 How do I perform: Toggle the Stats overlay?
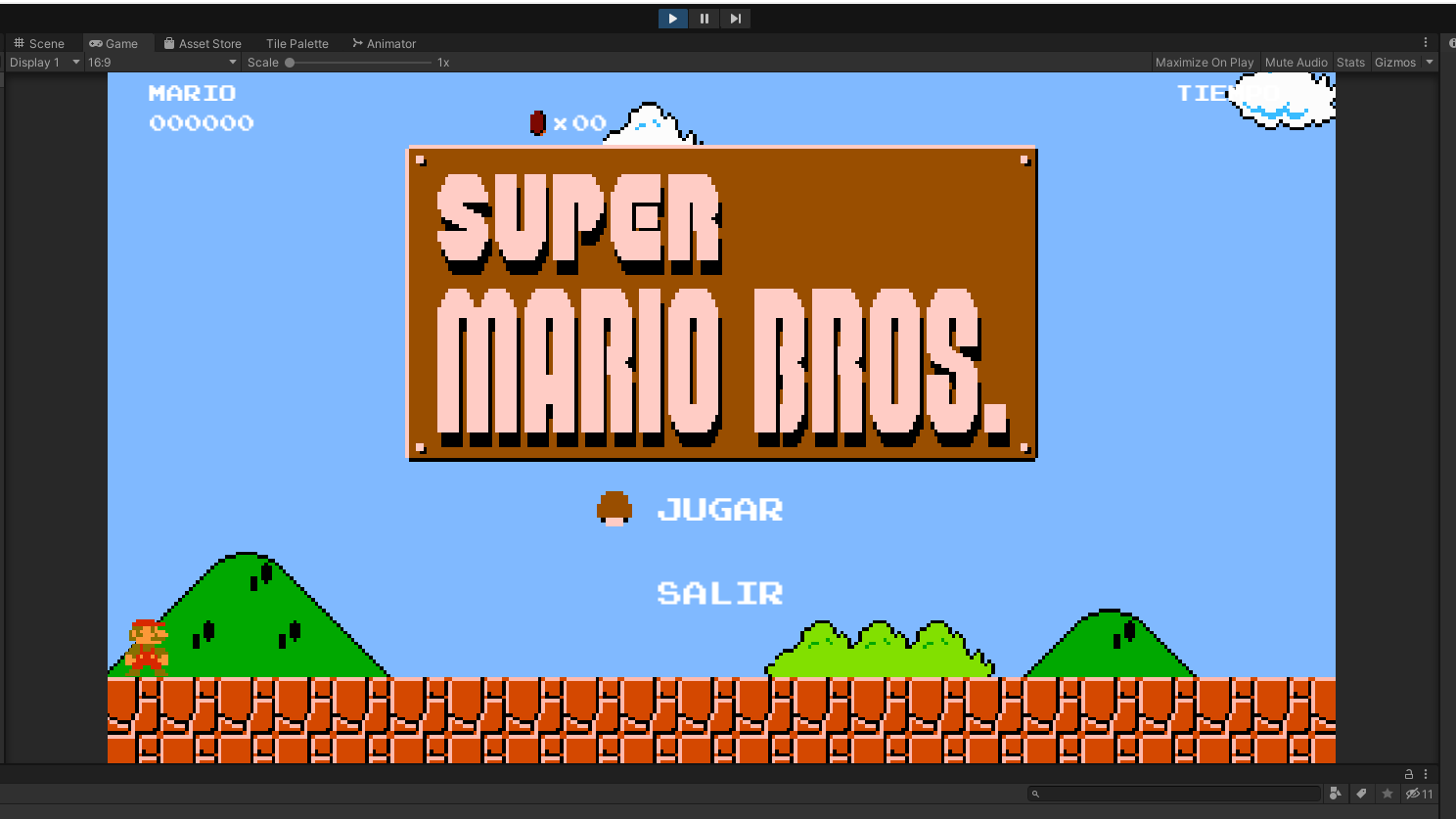(1350, 62)
